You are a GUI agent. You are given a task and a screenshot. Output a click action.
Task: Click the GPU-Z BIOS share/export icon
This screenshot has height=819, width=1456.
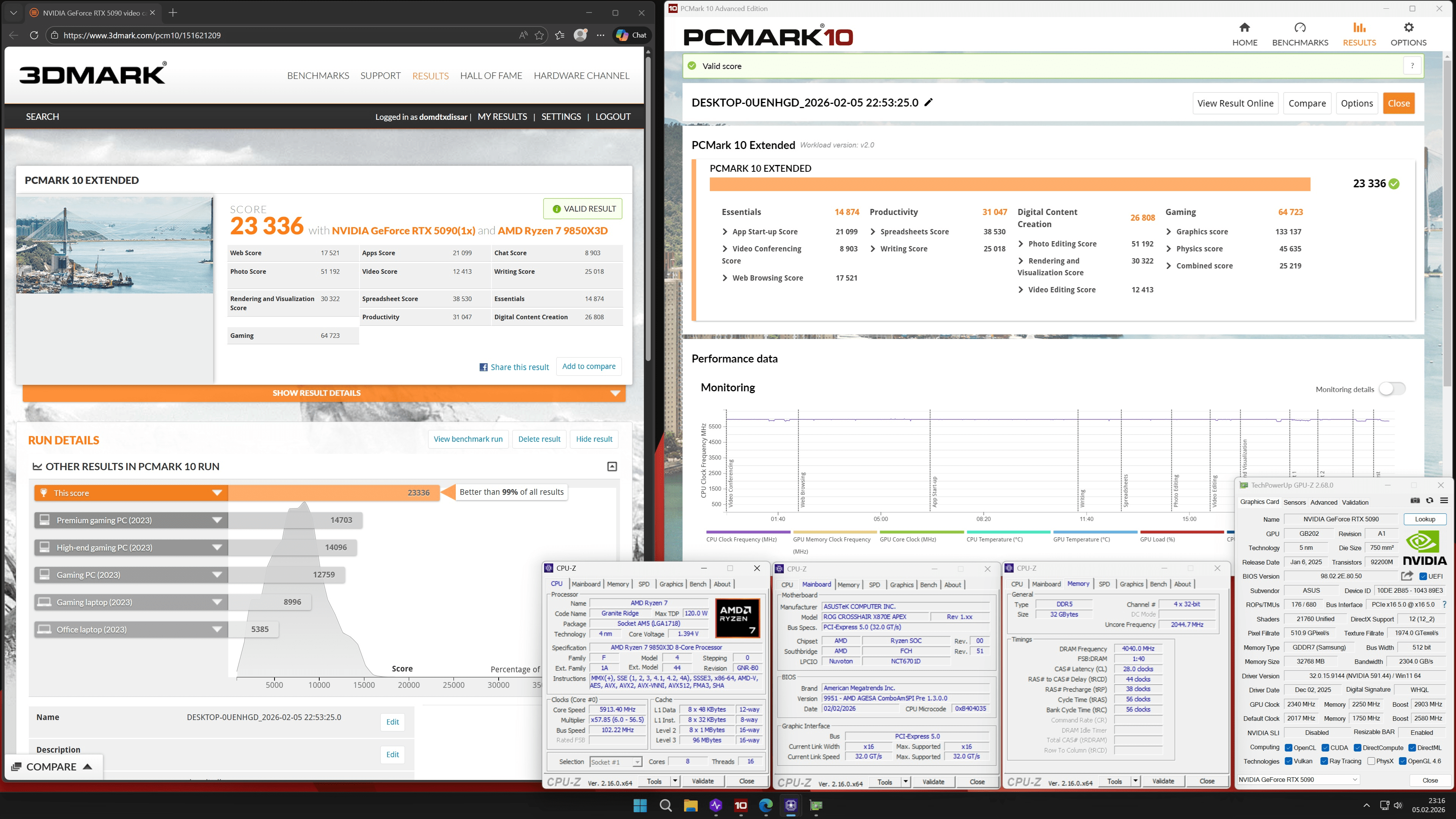click(1407, 576)
